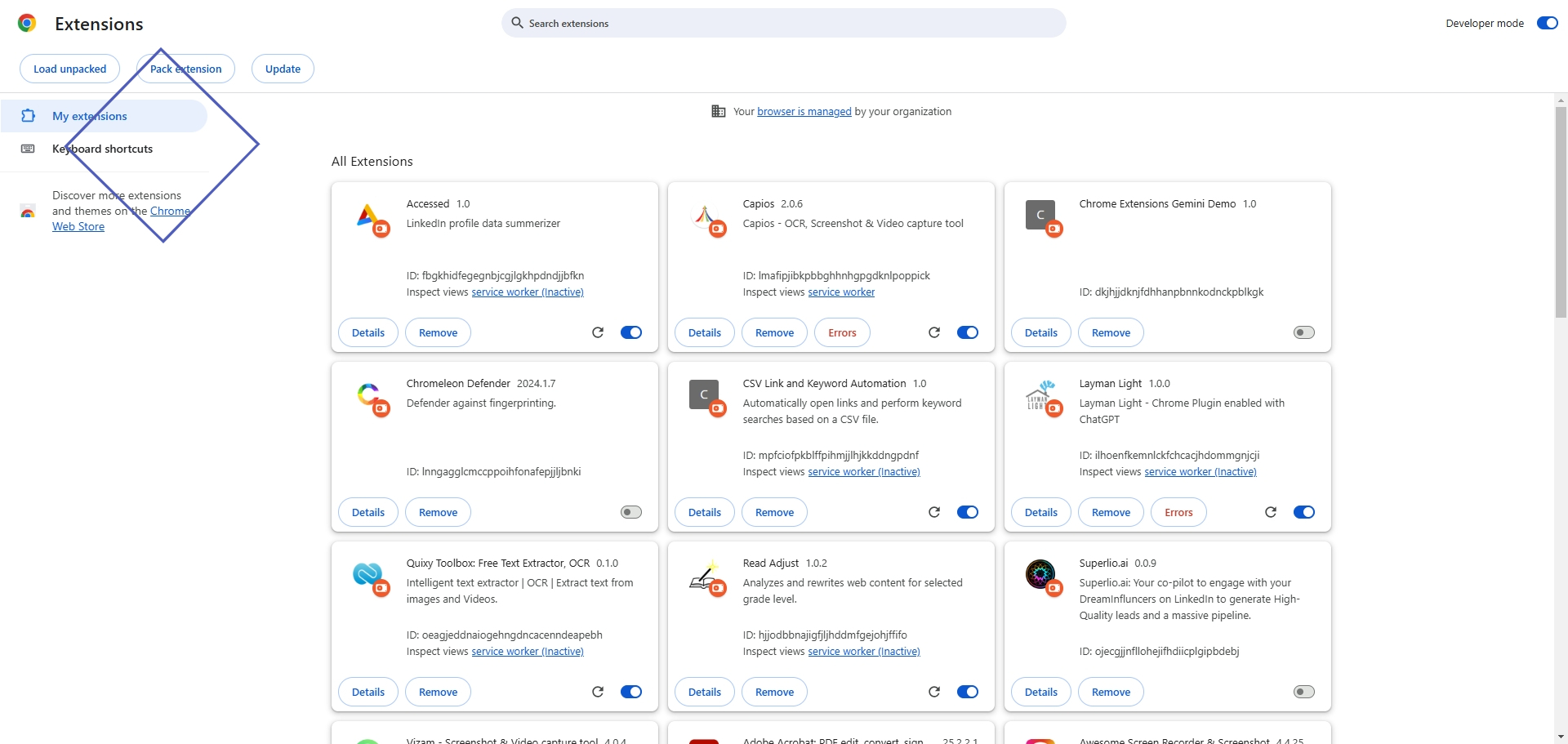Click Chromeleon Defender ID text
Image resolution: width=1568 pixels, height=744 pixels.
(494, 471)
